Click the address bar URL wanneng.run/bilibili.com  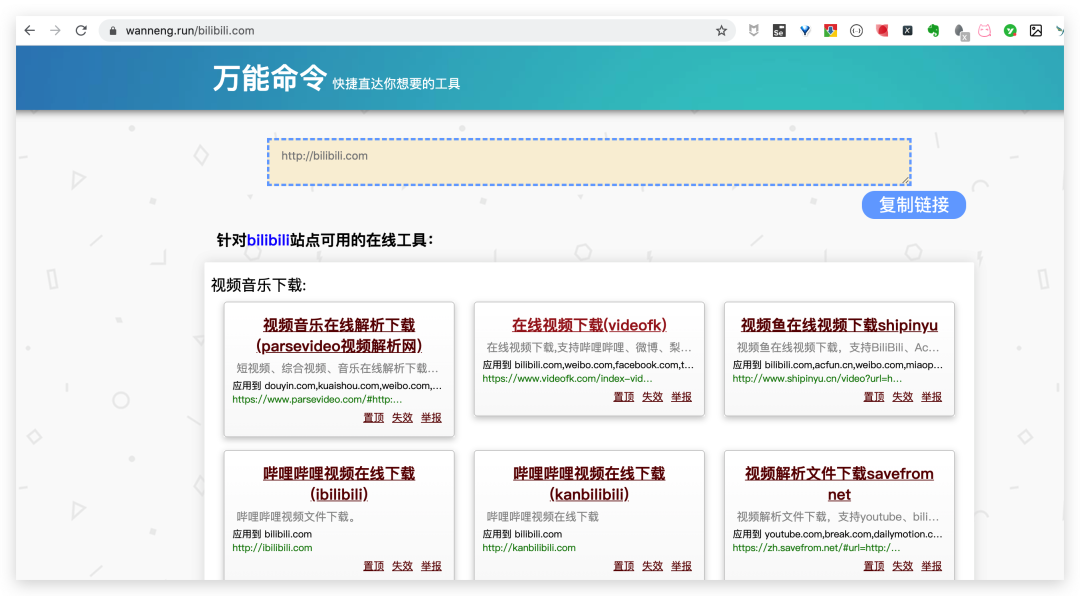pyautogui.click(x=190, y=30)
